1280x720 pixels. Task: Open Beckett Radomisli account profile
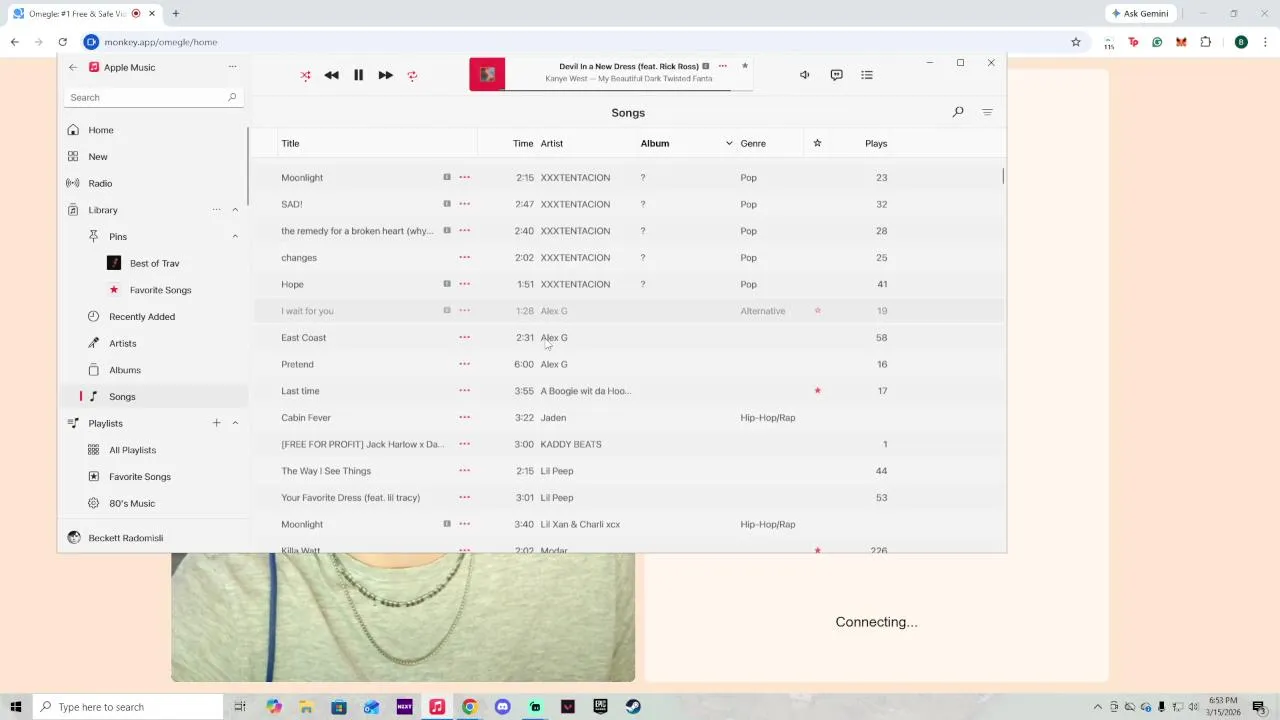click(125, 538)
